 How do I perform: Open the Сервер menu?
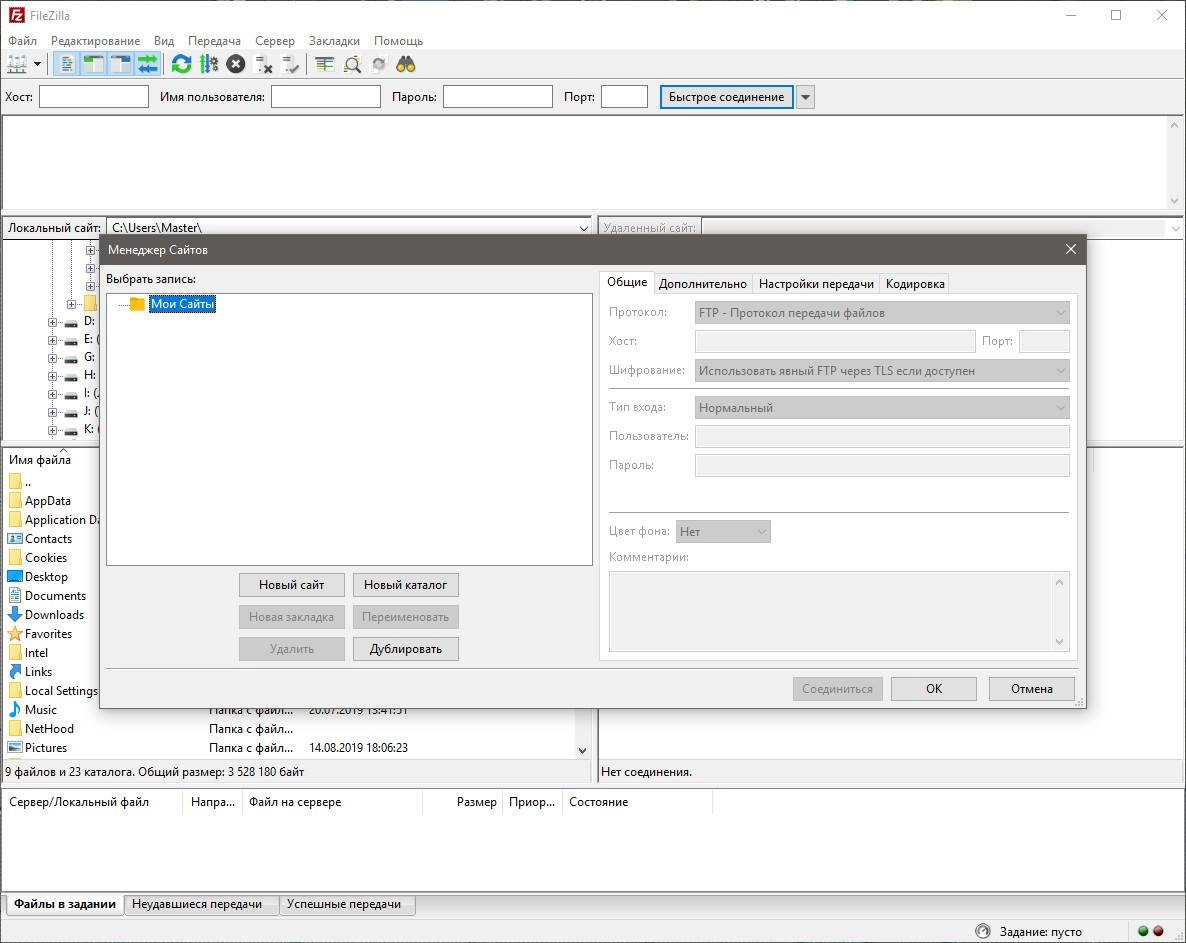click(275, 41)
